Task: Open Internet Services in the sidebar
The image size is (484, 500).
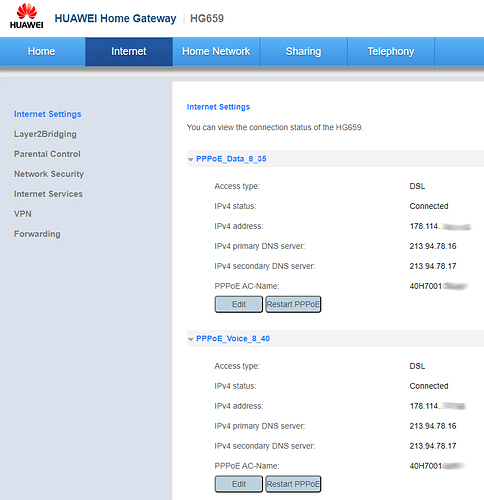Action: 48,194
